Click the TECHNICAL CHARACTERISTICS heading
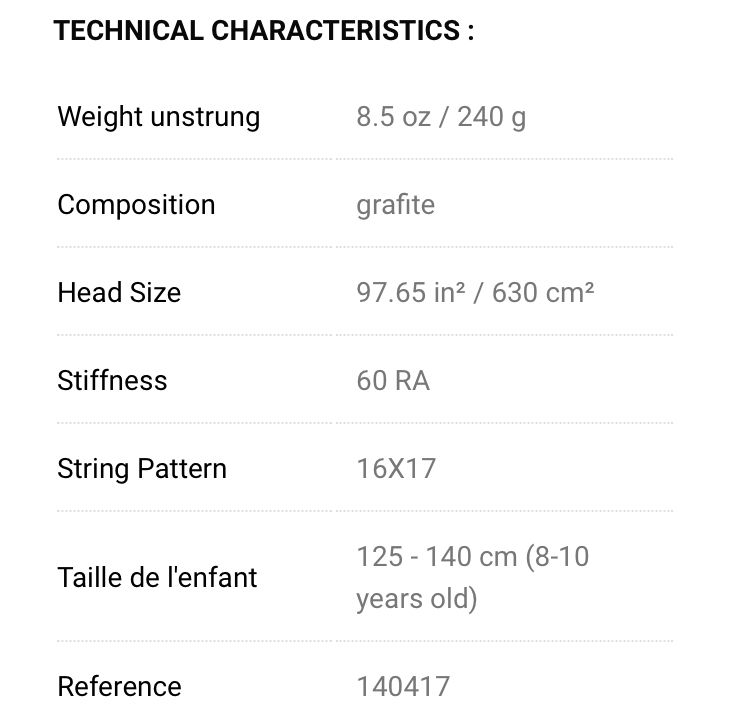This screenshot has height=718, width=729. [x=264, y=30]
